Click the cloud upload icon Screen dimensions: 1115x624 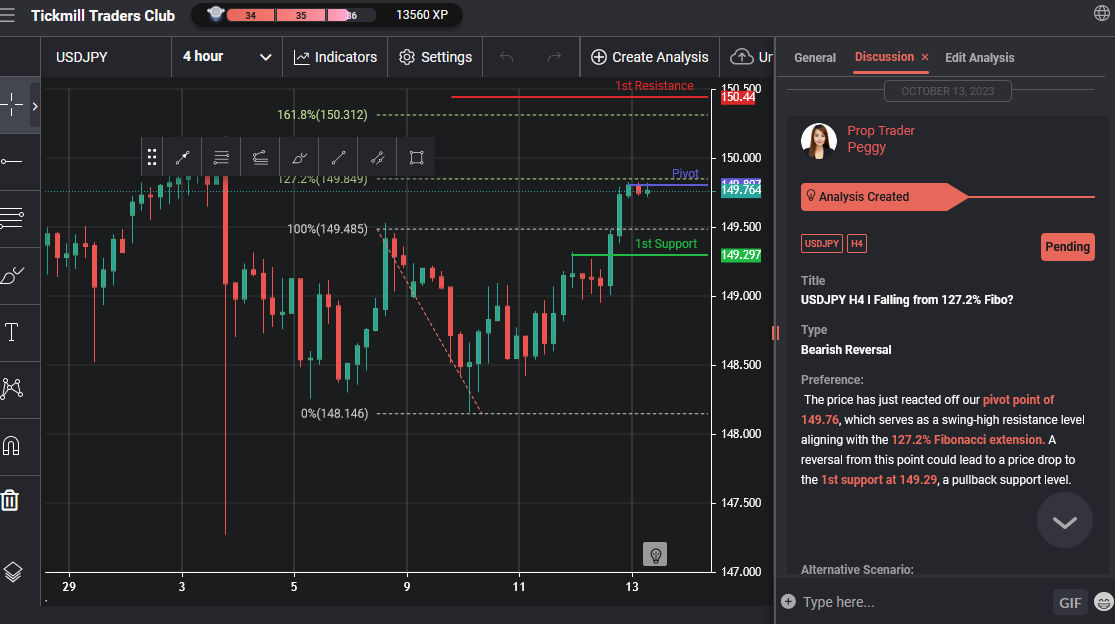pyautogui.click(x=742, y=57)
